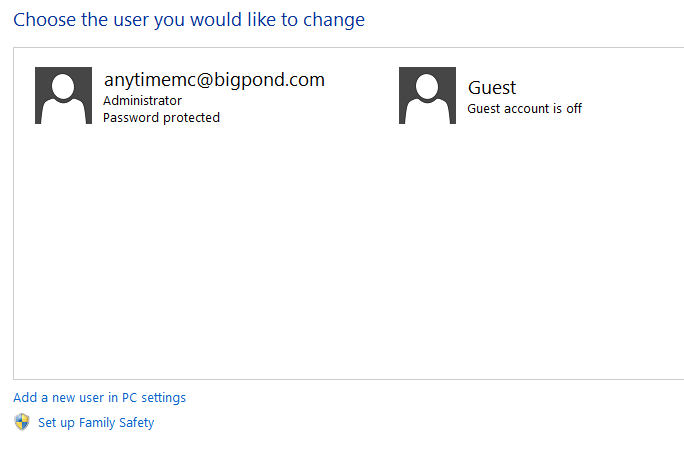Click the Family Safety shield icon
Screen dimensions: 684x461
(22, 422)
